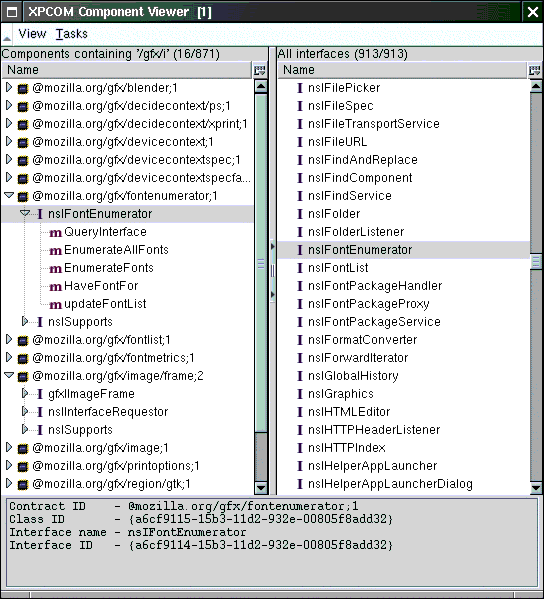Select nsIGlobalHistory in the interfaces list

[x=403, y=376]
